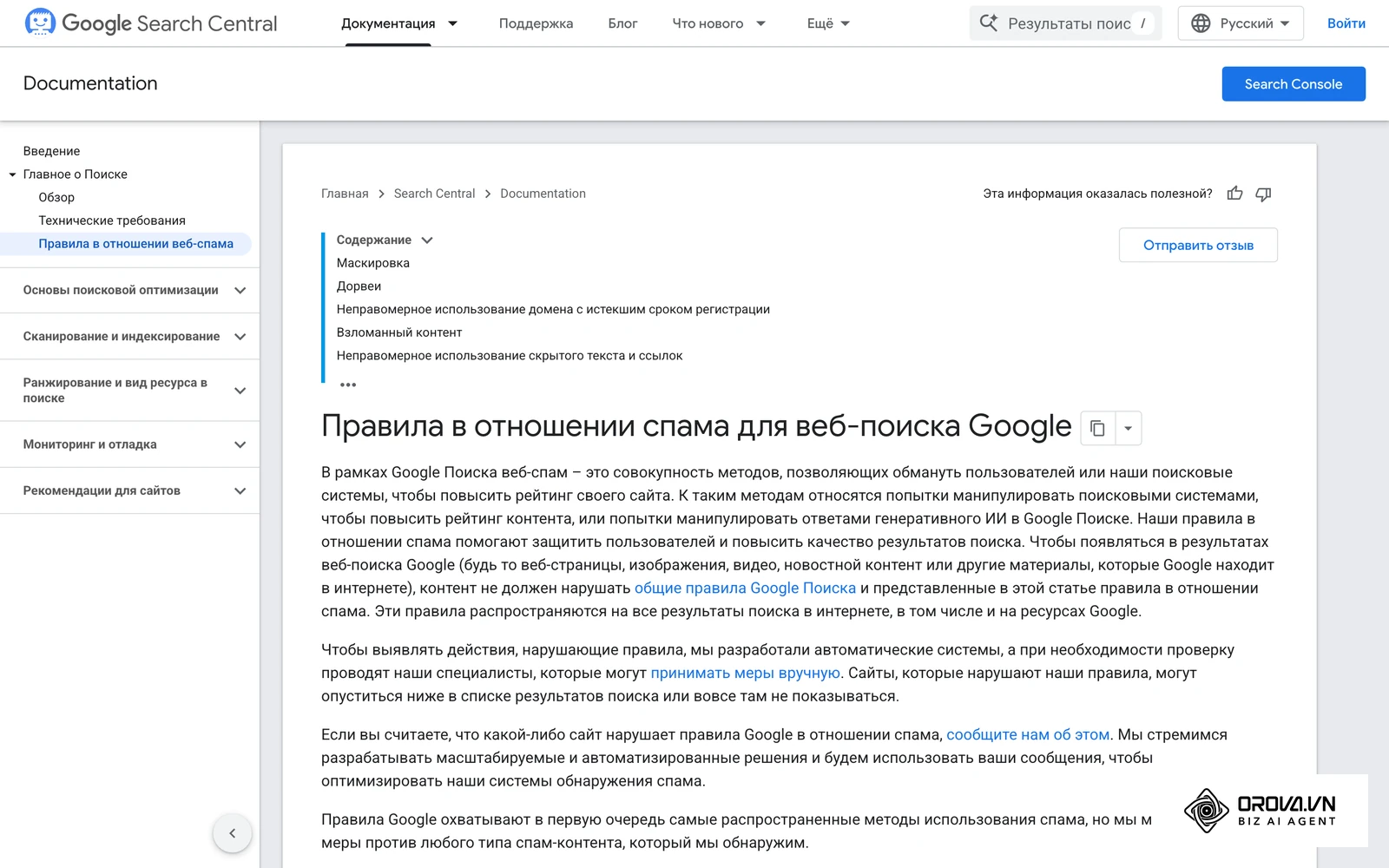The height and width of the screenshot is (868, 1389).
Task: Click the Search Console button
Action: pos(1294,84)
